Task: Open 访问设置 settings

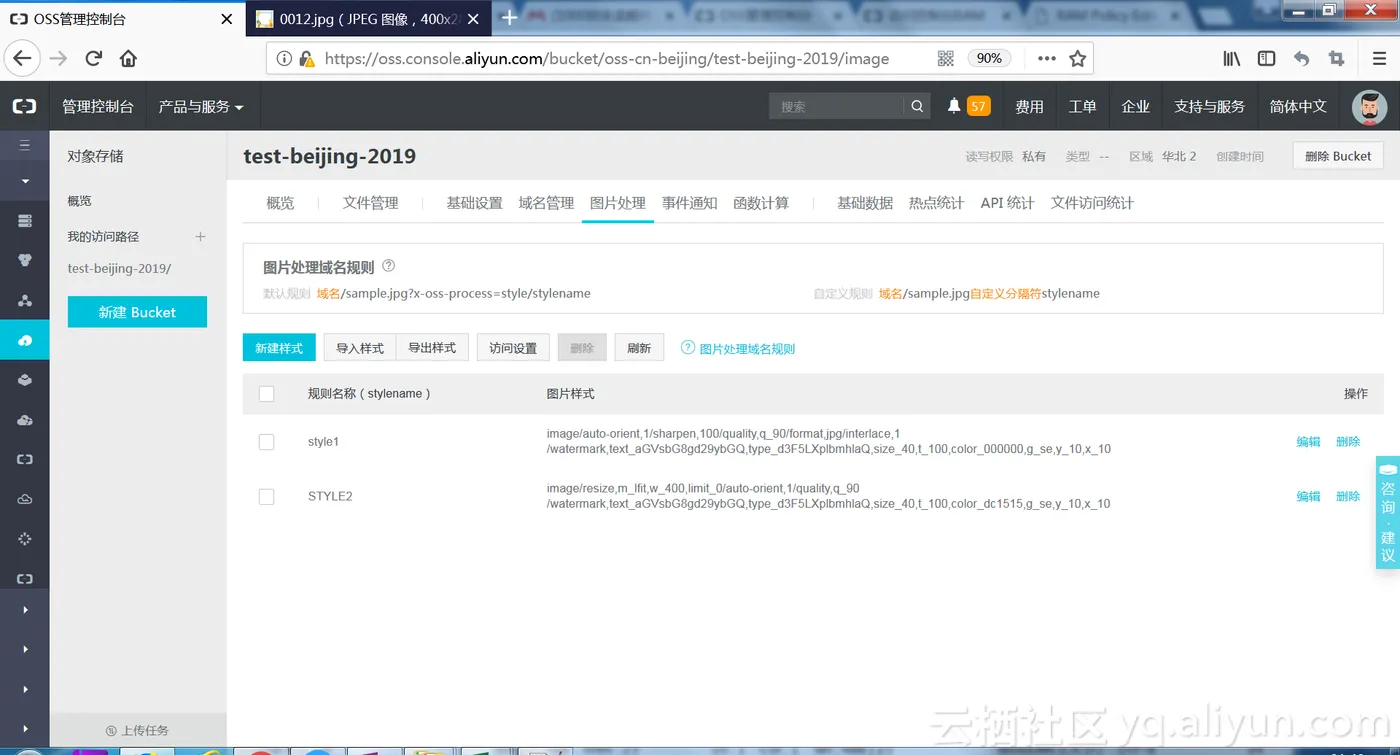Action: coord(513,348)
